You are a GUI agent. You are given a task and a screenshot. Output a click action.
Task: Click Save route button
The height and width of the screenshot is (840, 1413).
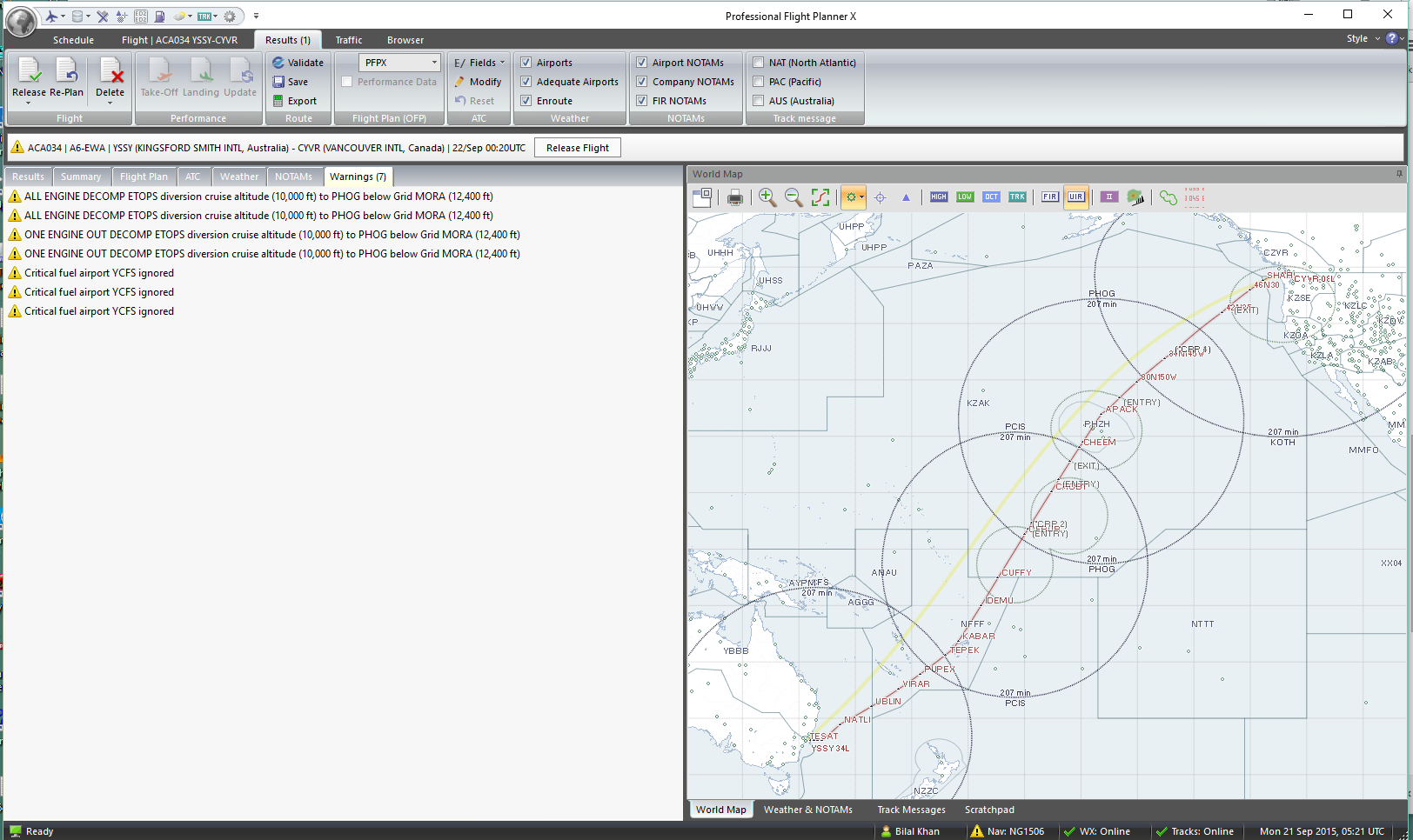[x=290, y=82]
